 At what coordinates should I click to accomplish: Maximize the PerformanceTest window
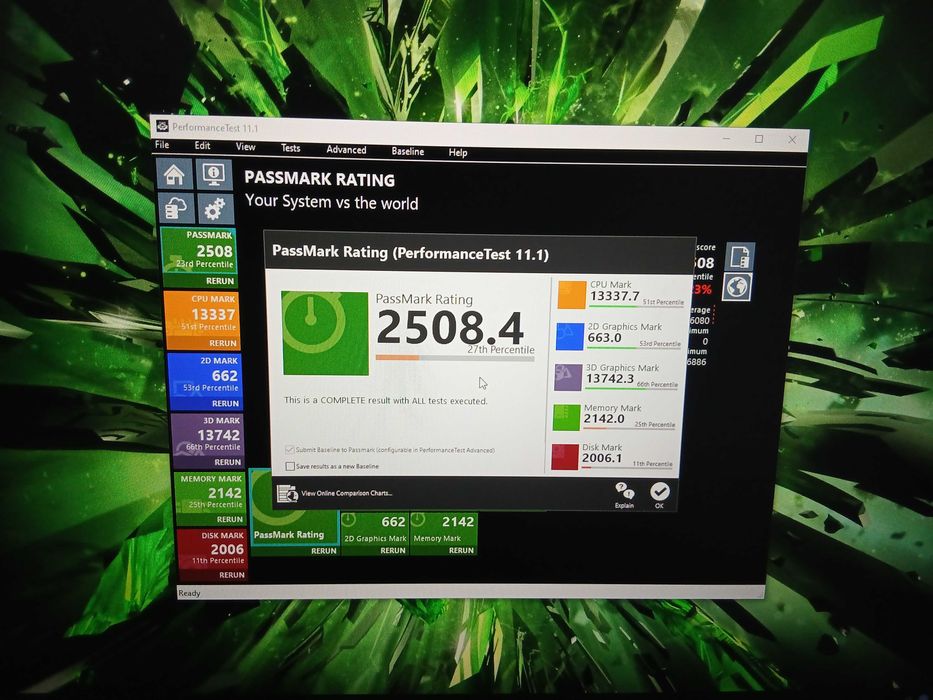click(759, 139)
